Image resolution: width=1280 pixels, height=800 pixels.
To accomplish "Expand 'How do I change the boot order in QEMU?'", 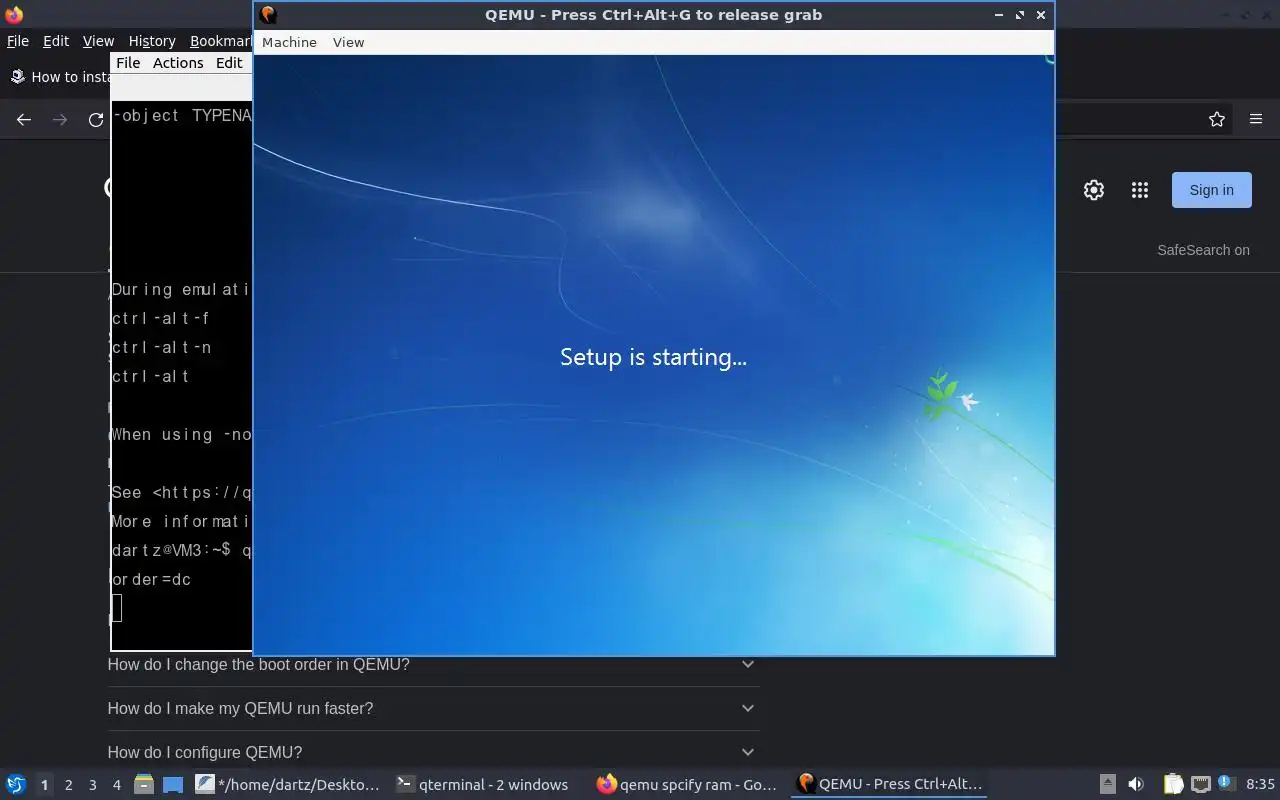I will pyautogui.click(x=433, y=664).
